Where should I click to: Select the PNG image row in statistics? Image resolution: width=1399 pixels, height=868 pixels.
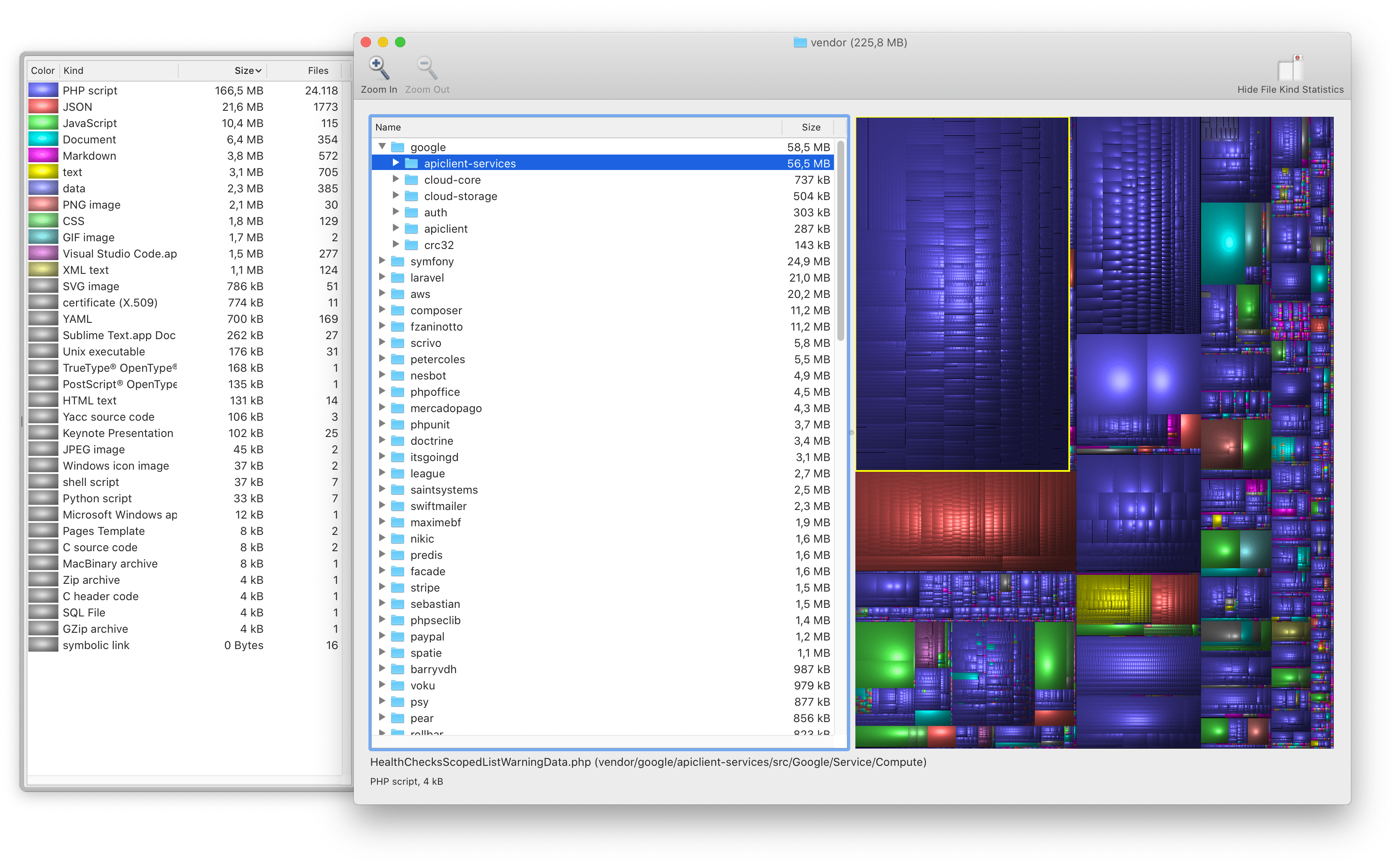[x=184, y=204]
